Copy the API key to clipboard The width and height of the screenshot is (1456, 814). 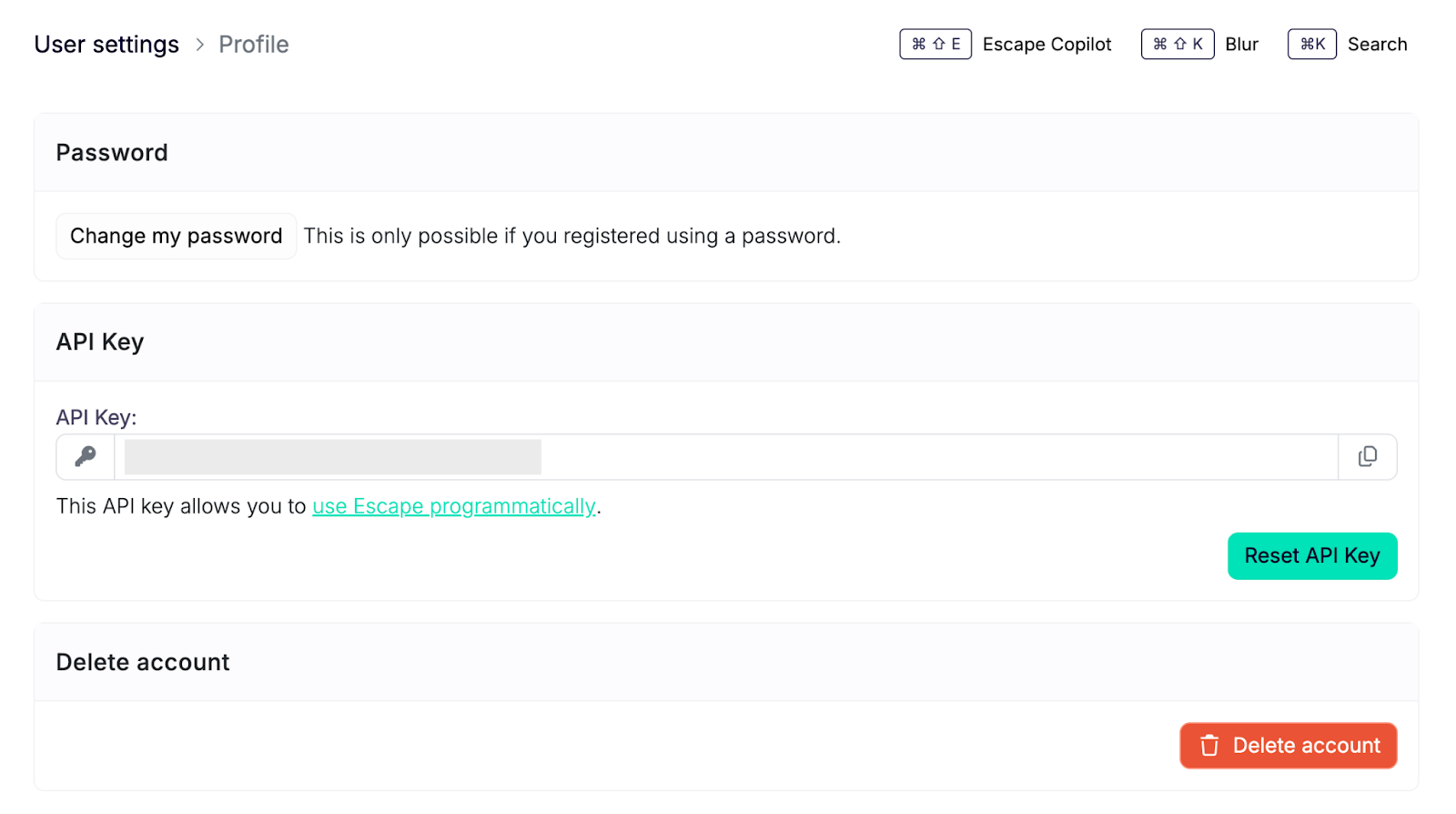click(1367, 457)
